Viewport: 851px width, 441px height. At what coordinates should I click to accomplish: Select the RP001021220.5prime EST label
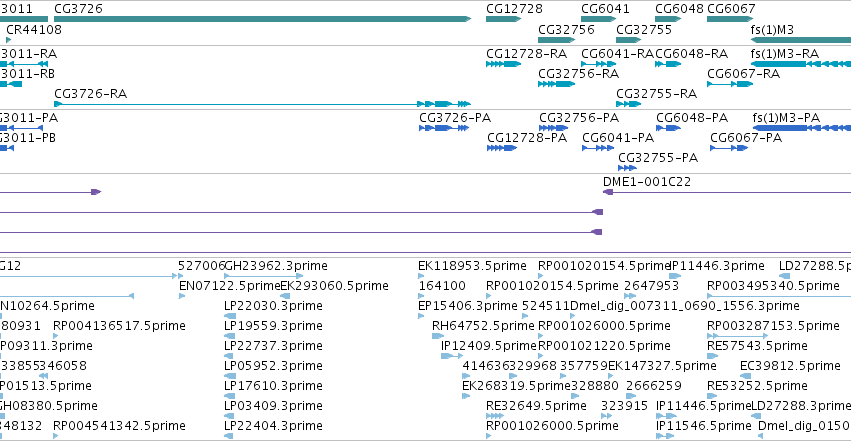coord(604,346)
